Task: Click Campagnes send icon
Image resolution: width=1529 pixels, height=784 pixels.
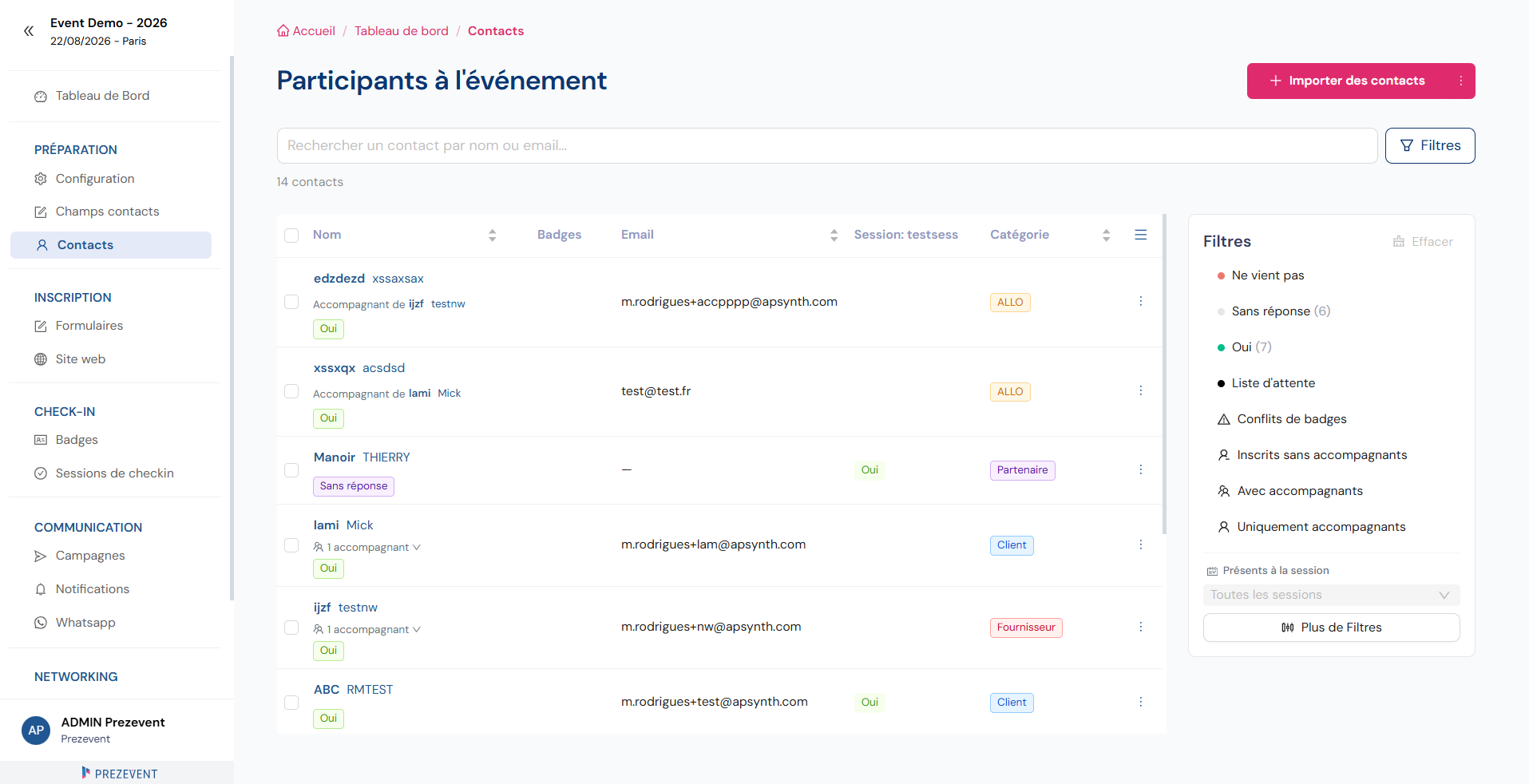Action: coord(41,556)
